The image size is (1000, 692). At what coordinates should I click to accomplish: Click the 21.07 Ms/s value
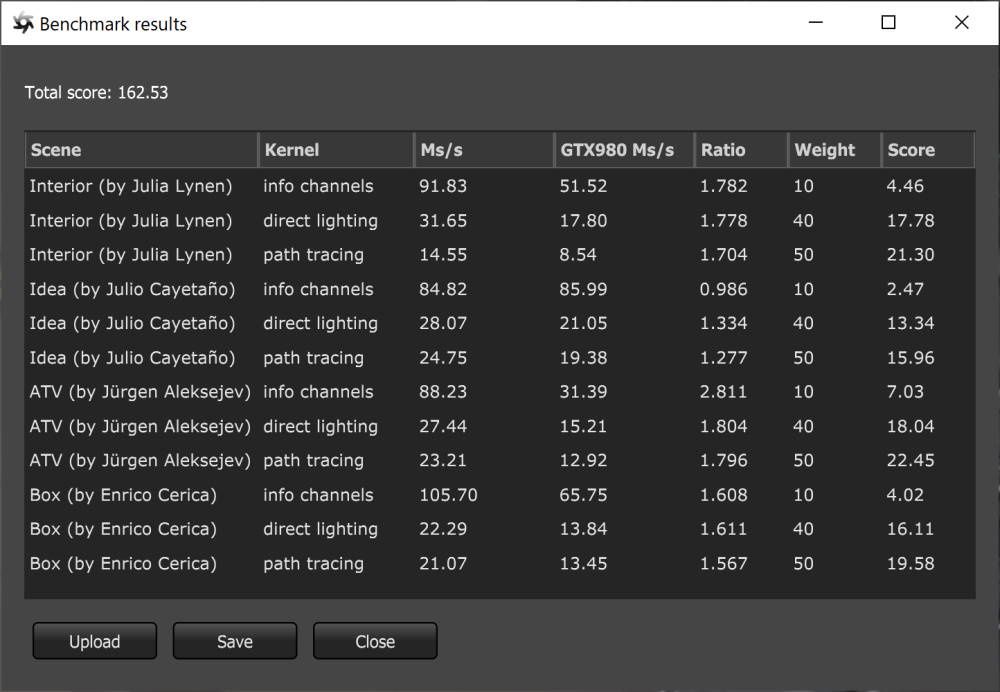tap(443, 564)
